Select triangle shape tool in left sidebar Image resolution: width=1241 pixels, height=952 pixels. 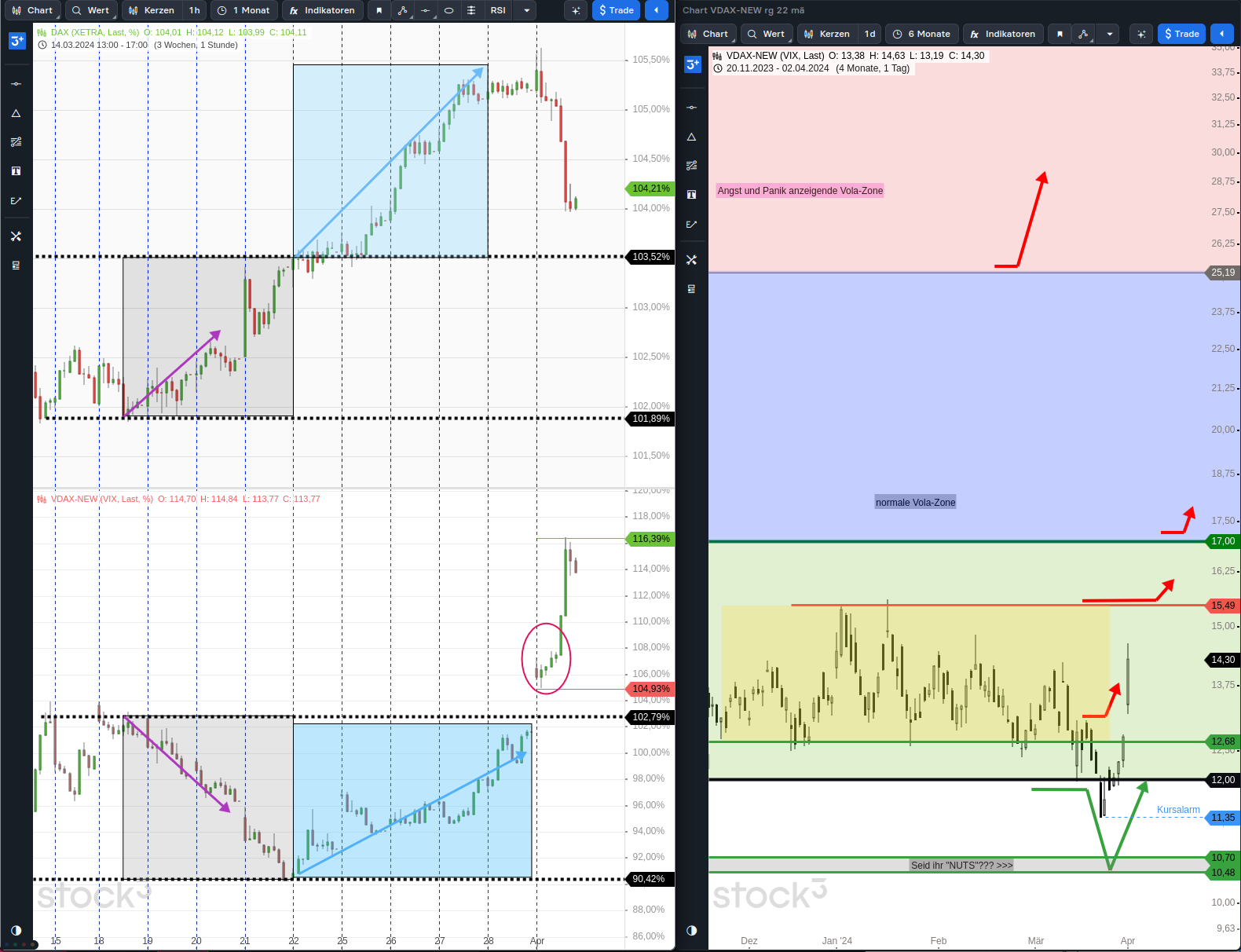click(x=16, y=113)
